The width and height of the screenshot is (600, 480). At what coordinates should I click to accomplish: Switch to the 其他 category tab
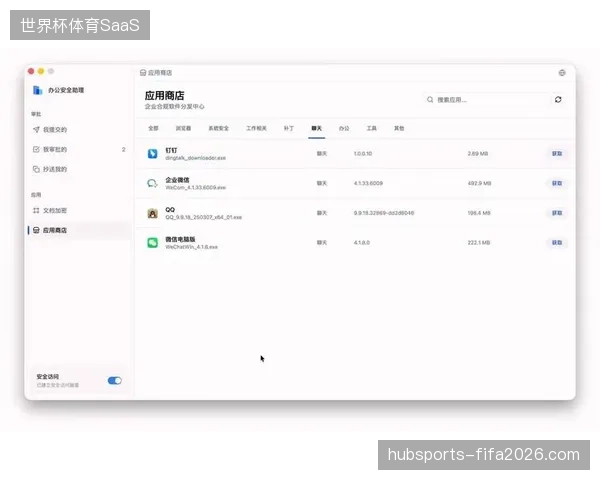pos(399,128)
